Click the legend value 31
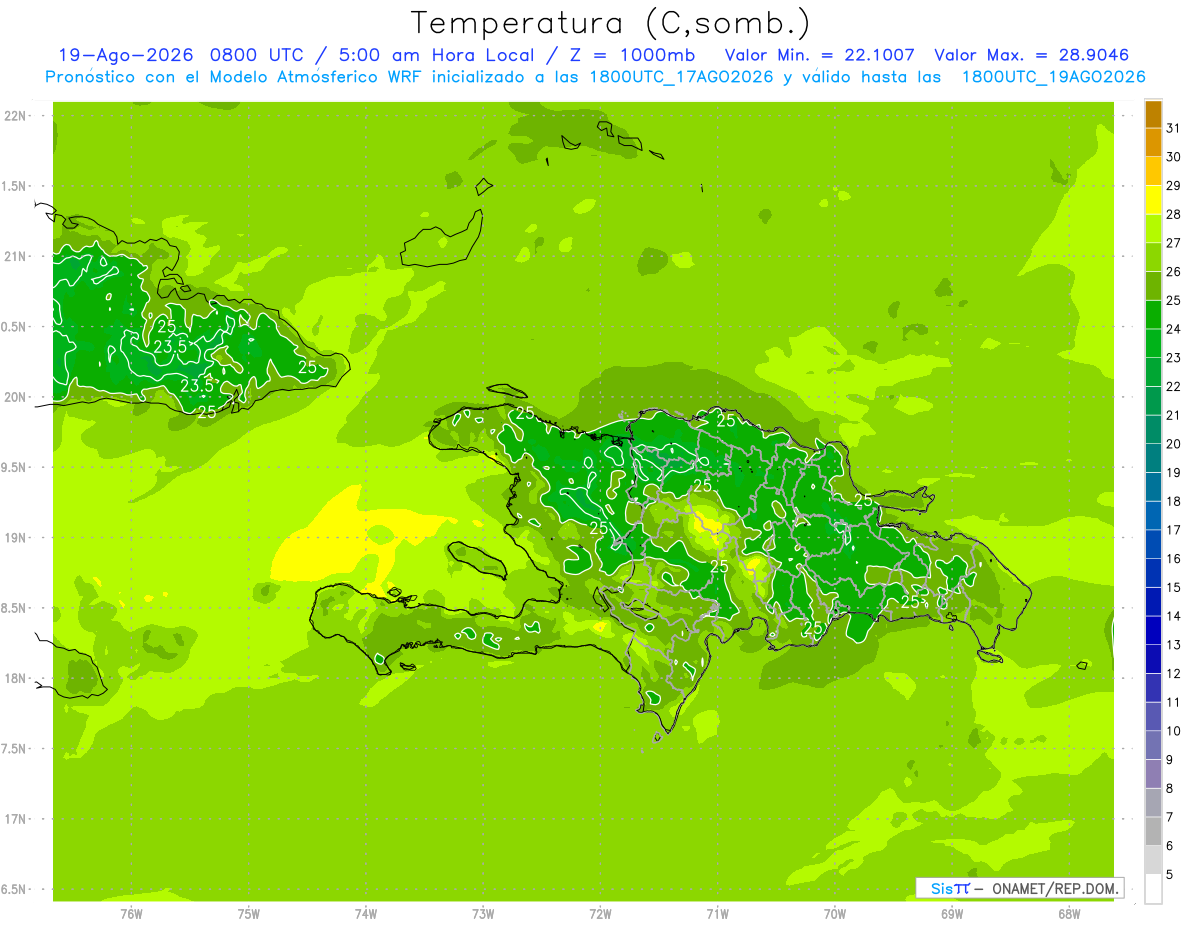Screen dimensions: 1200x927 pyautogui.click(x=1174, y=127)
